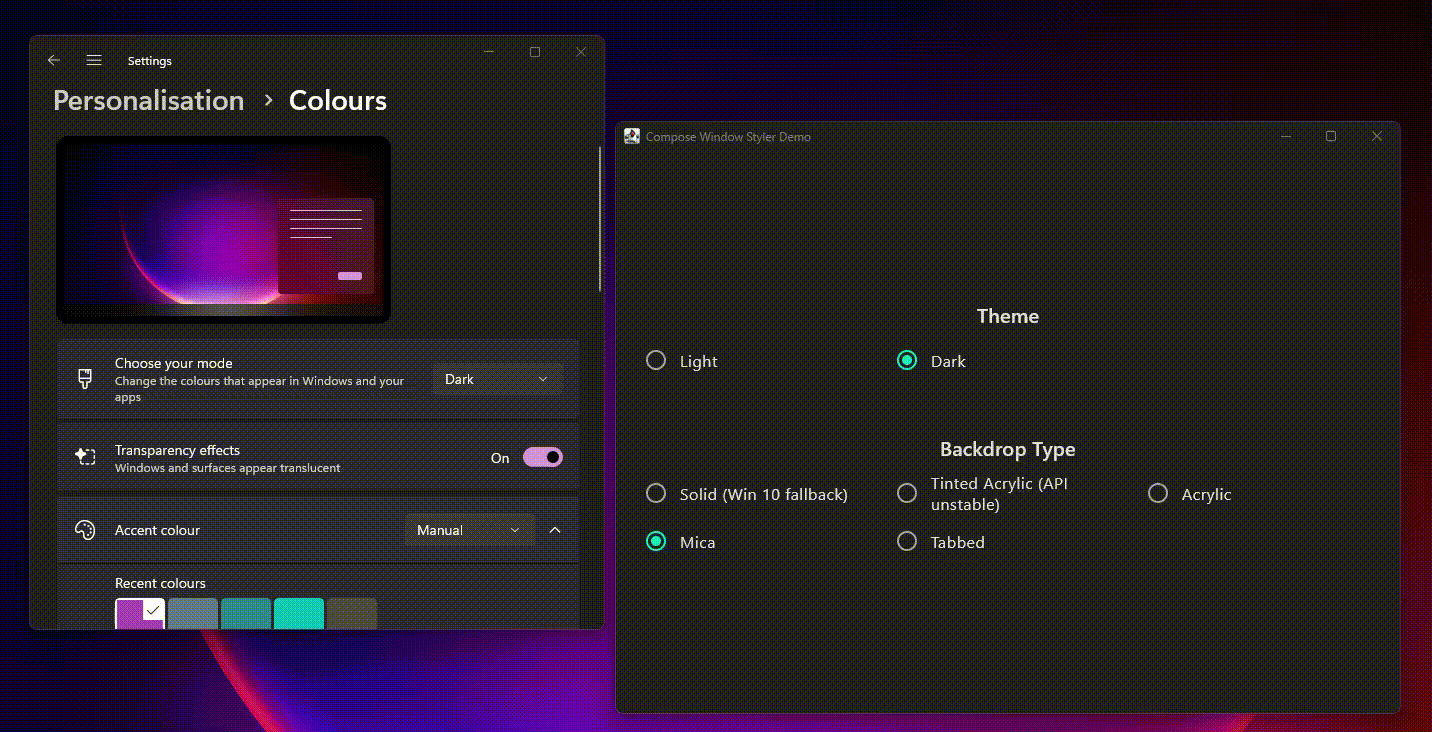Click the Transparency effects row description
This screenshot has width=1432, height=732.
[228, 468]
